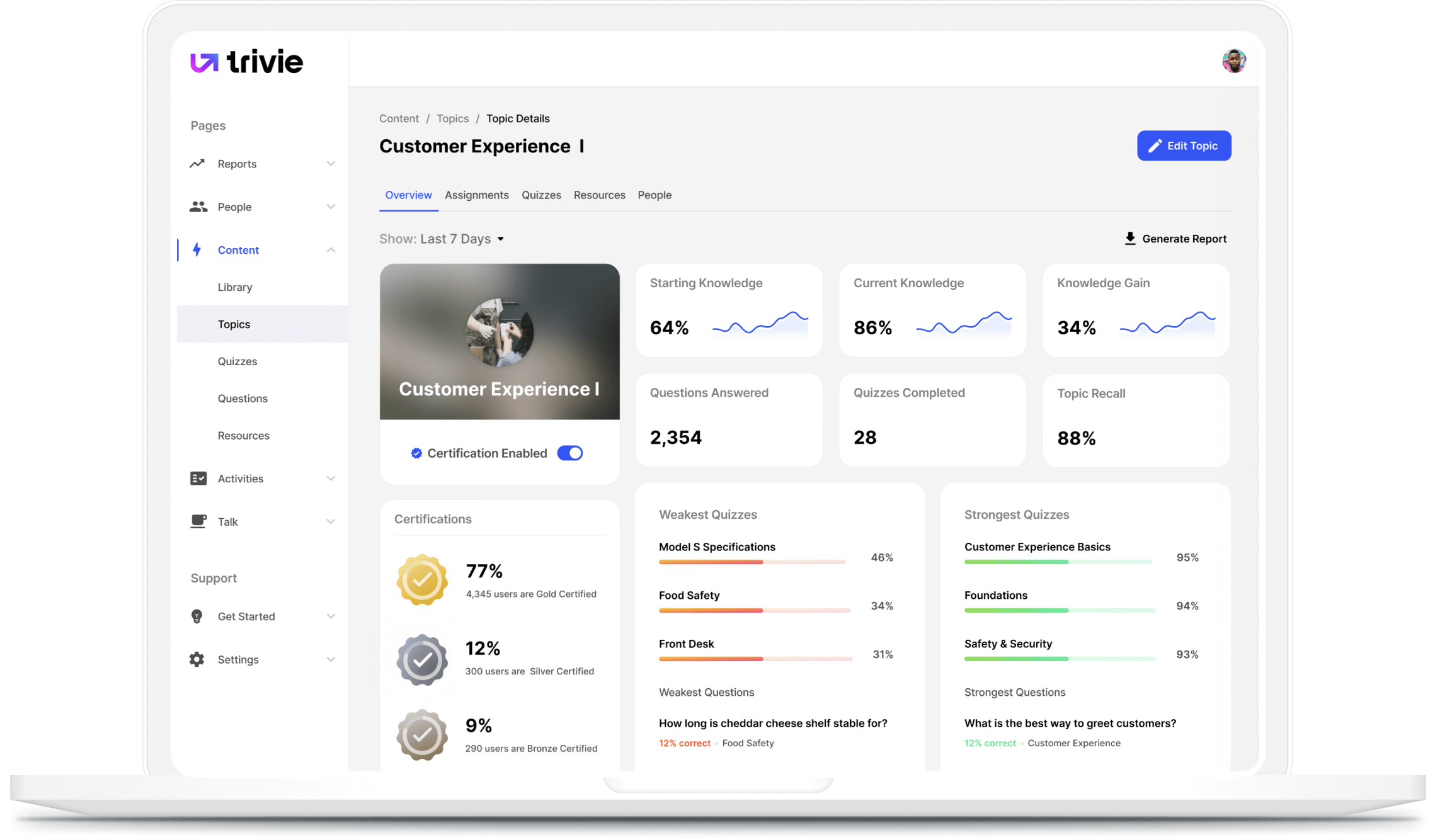The height and width of the screenshot is (840, 1435).
Task: Switch to the People tab
Action: [x=655, y=195]
